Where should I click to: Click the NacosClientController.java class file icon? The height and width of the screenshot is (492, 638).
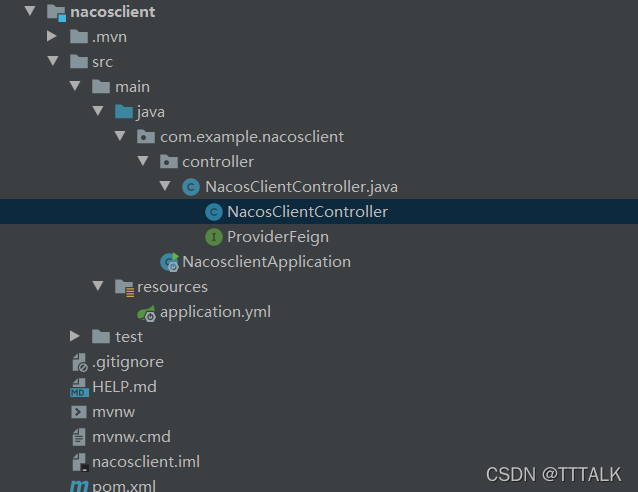click(x=190, y=187)
